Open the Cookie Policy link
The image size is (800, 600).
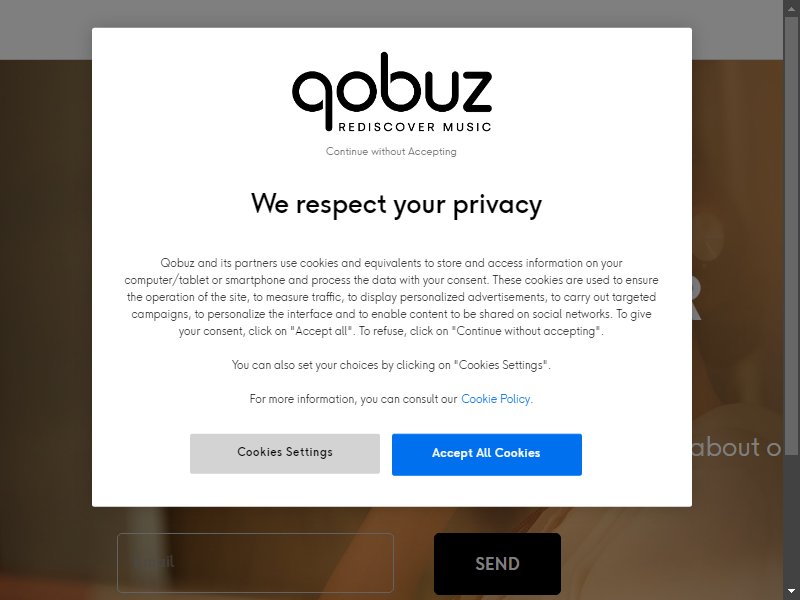coord(497,399)
